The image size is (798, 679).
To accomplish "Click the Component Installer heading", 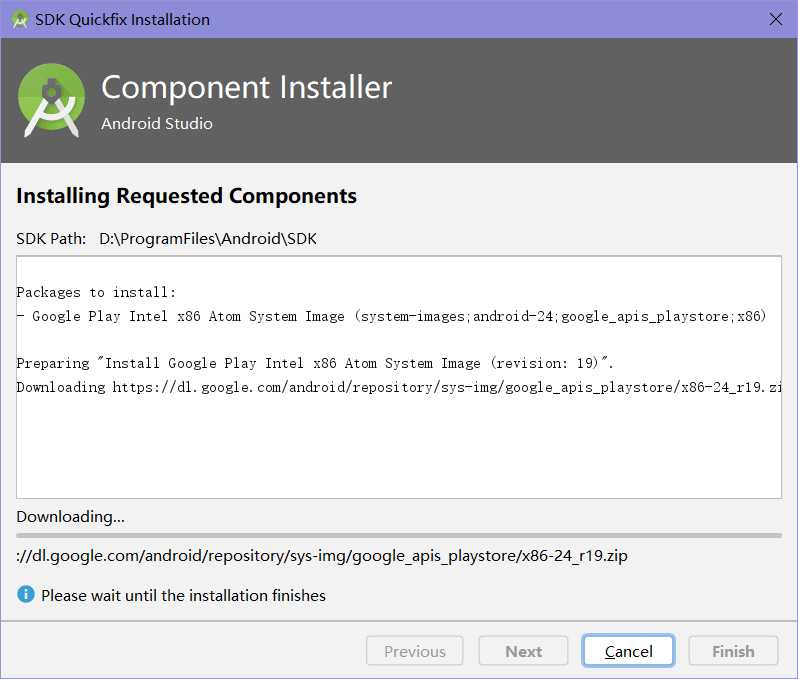I will pyautogui.click(x=246, y=87).
